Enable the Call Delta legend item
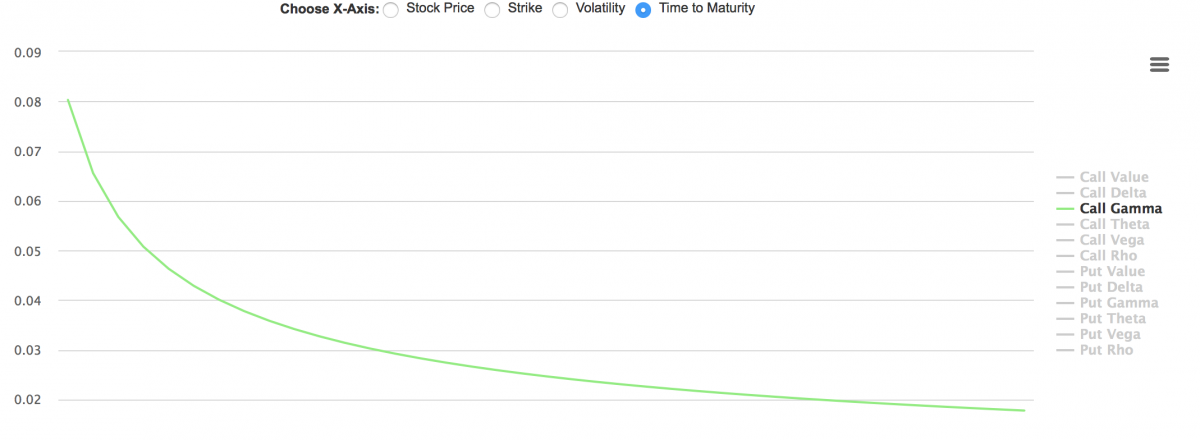1200x440 pixels. [x=1113, y=193]
